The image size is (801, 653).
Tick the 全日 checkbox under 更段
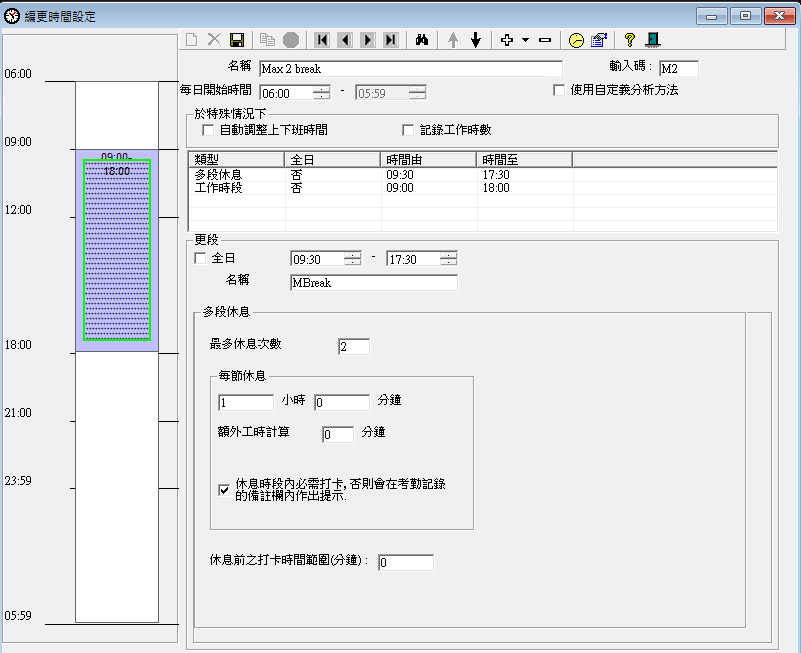coord(200,259)
